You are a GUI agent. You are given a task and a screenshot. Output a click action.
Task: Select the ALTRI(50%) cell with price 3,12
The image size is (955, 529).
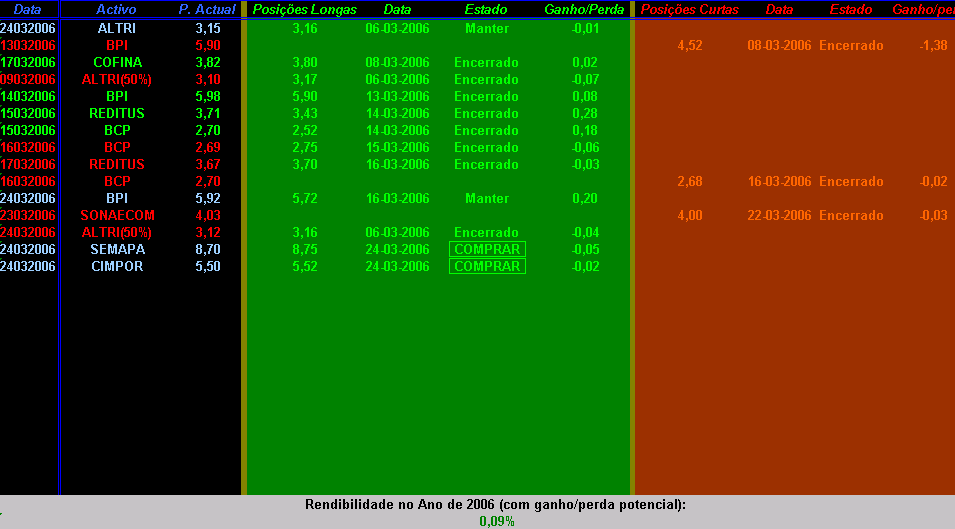click(x=117, y=232)
